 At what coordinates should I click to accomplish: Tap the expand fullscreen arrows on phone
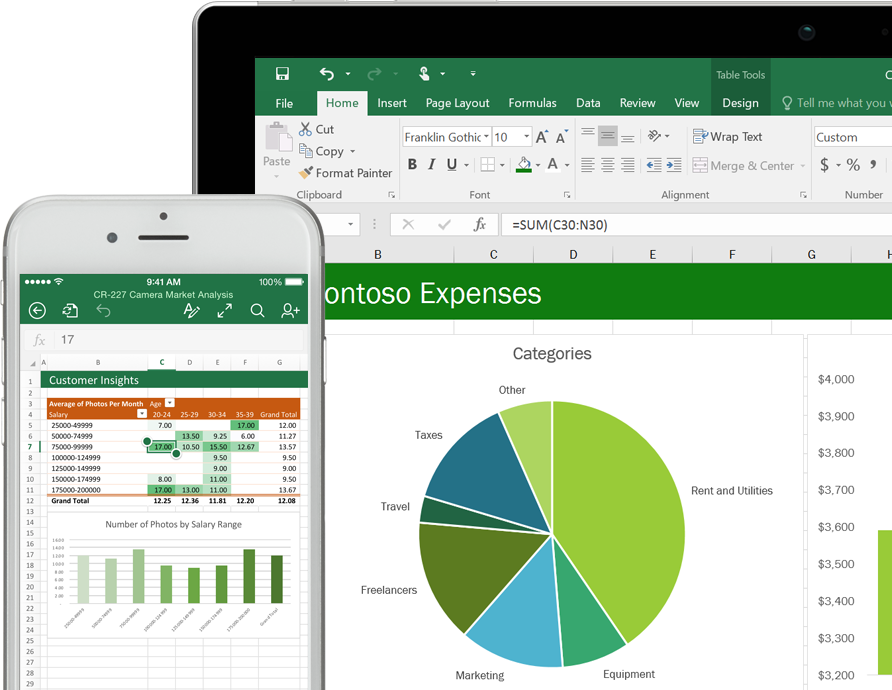tap(225, 310)
